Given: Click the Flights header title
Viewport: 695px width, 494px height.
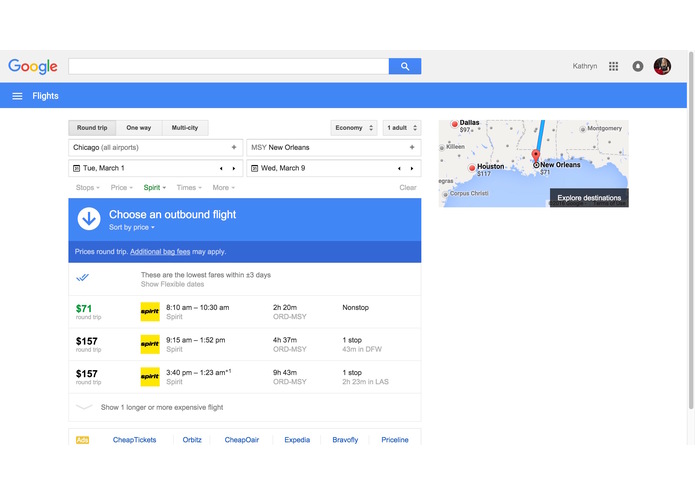Looking at the screenshot, I should tap(45, 96).
